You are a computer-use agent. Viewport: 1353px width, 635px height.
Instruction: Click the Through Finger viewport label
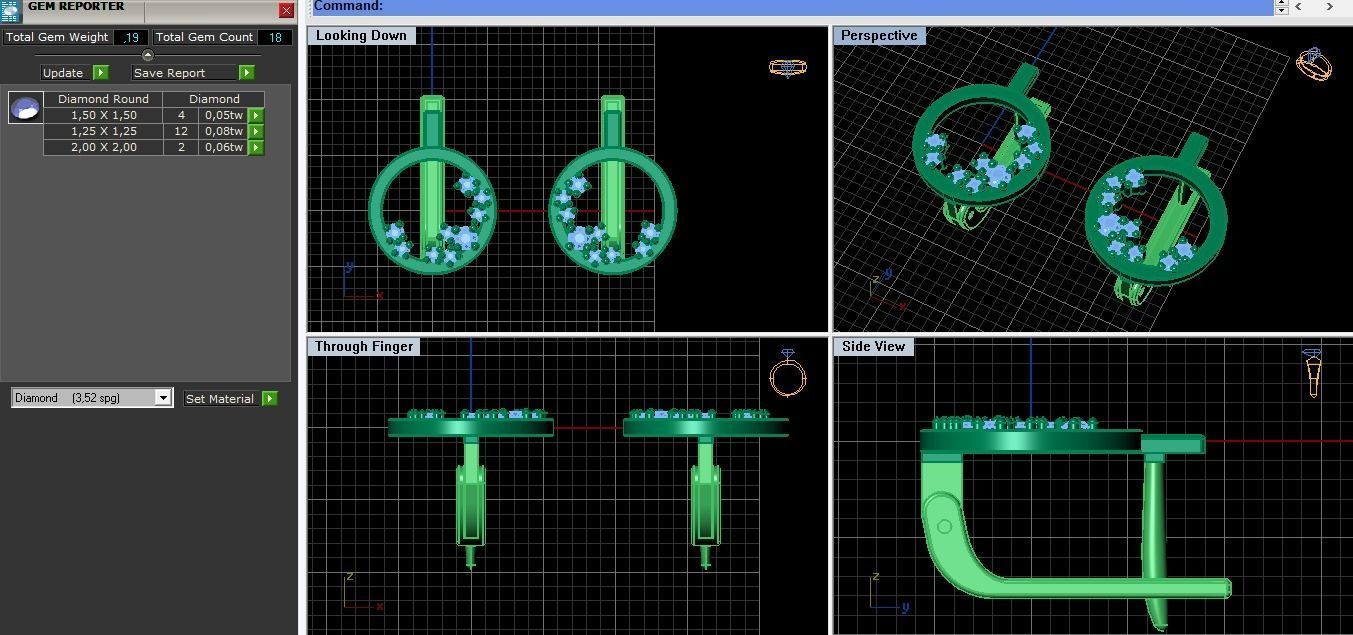click(x=364, y=347)
